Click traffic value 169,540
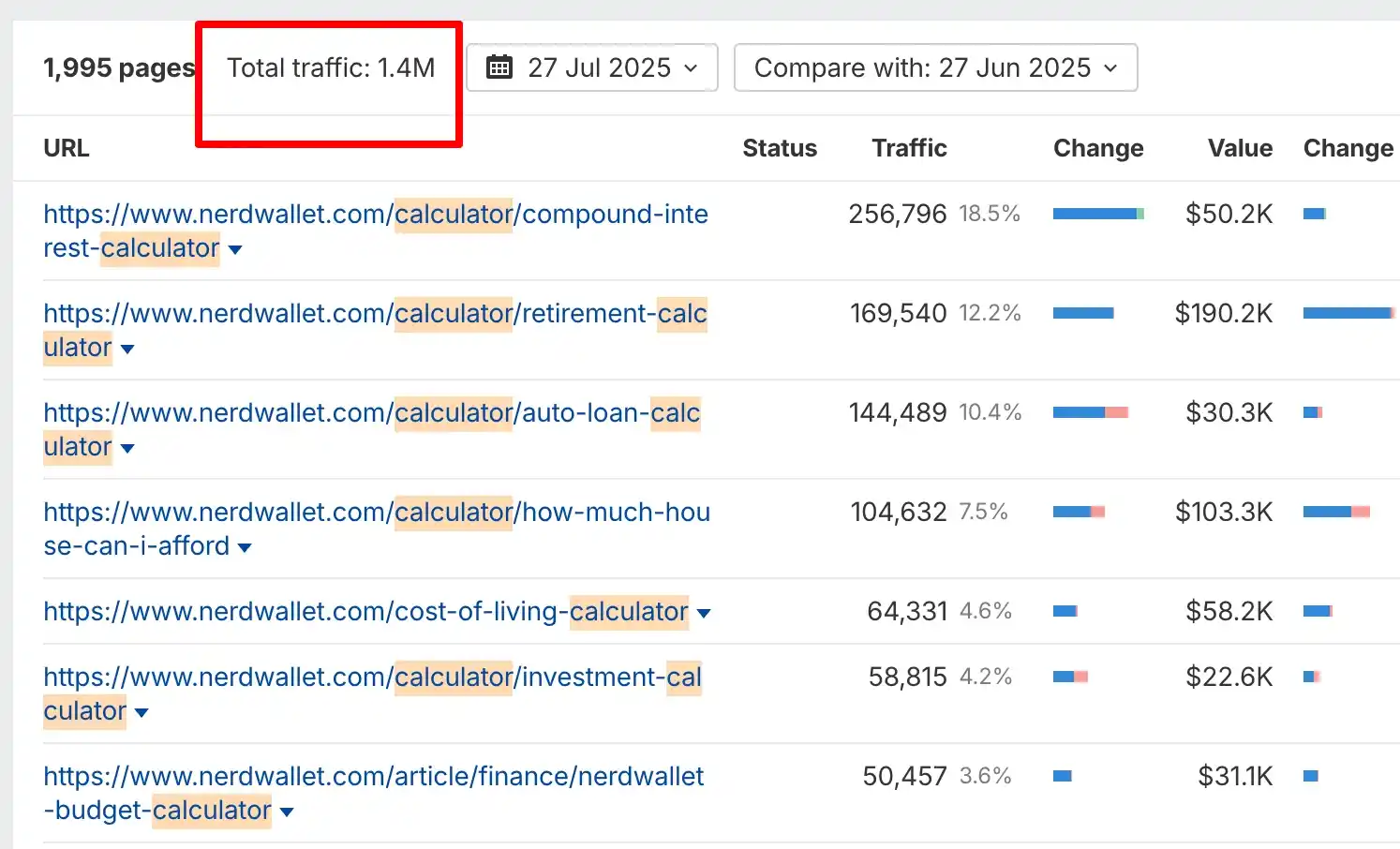Viewport: 1400px width, 849px height. coord(899,313)
